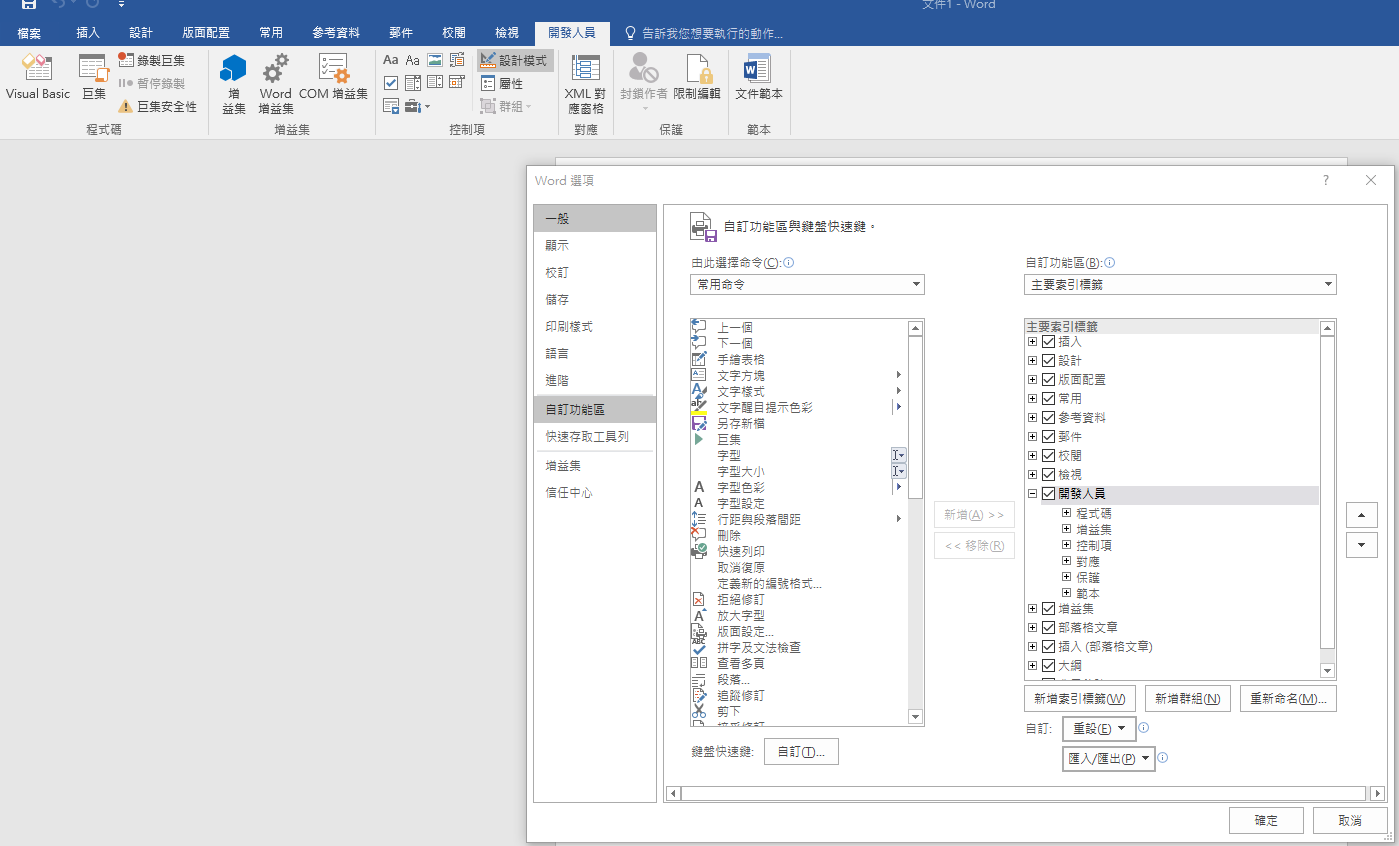Image resolution: width=1399 pixels, height=846 pixels.
Task: Click the 新增群組 button
Action: (1187, 698)
